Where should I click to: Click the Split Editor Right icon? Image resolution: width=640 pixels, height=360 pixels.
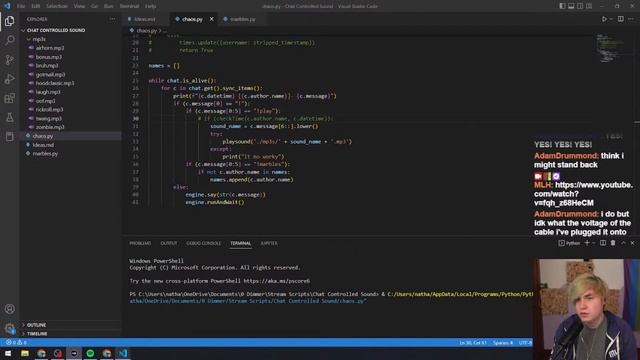pyautogui.click(x=620, y=19)
